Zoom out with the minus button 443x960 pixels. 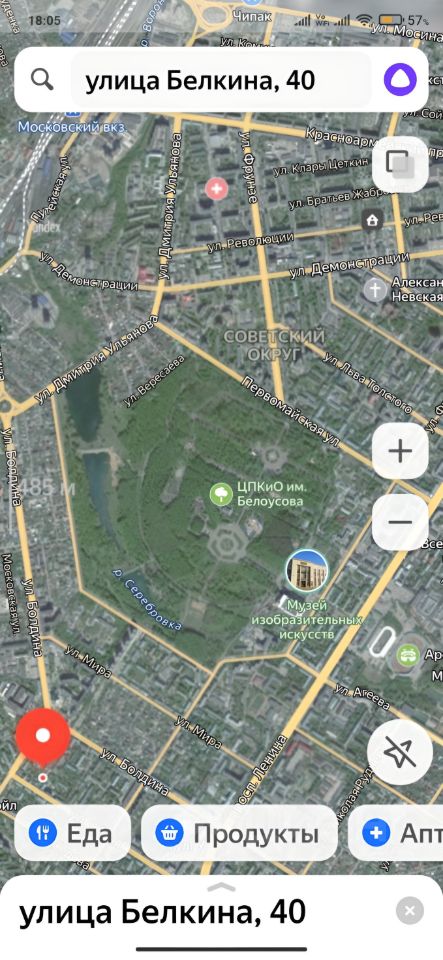[400, 522]
